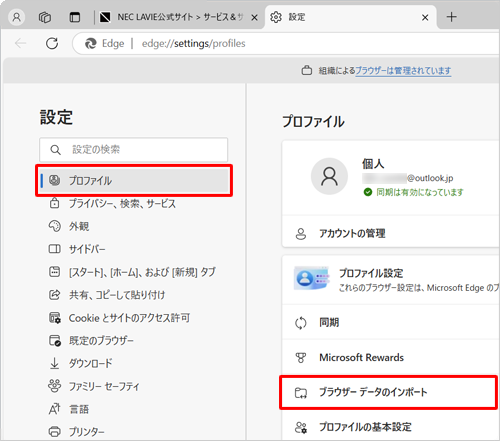
Task: Click the profile avatar icon in title bar
Action: point(16,17)
